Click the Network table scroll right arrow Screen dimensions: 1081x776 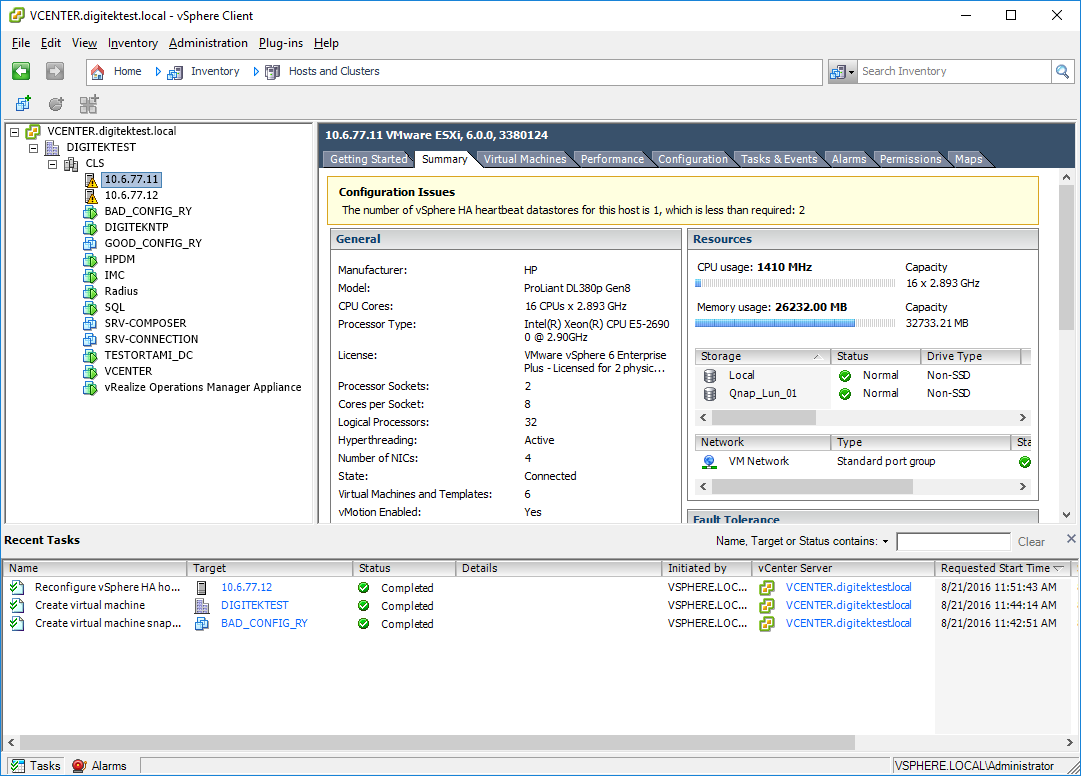pos(1022,487)
